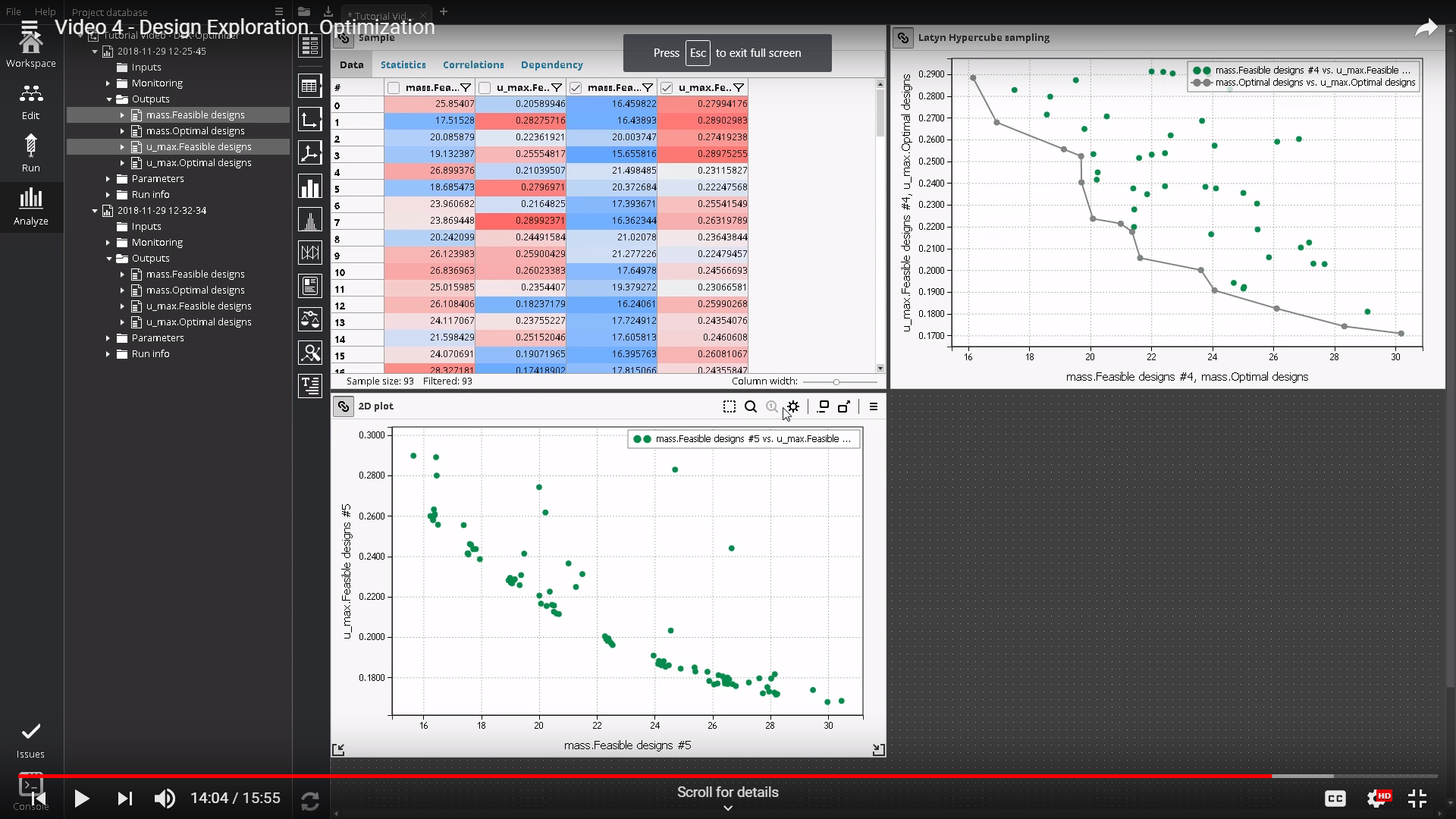The image size is (1456, 819).
Task: Toggle checkbox of first u_max.Fe column
Action: (x=485, y=88)
